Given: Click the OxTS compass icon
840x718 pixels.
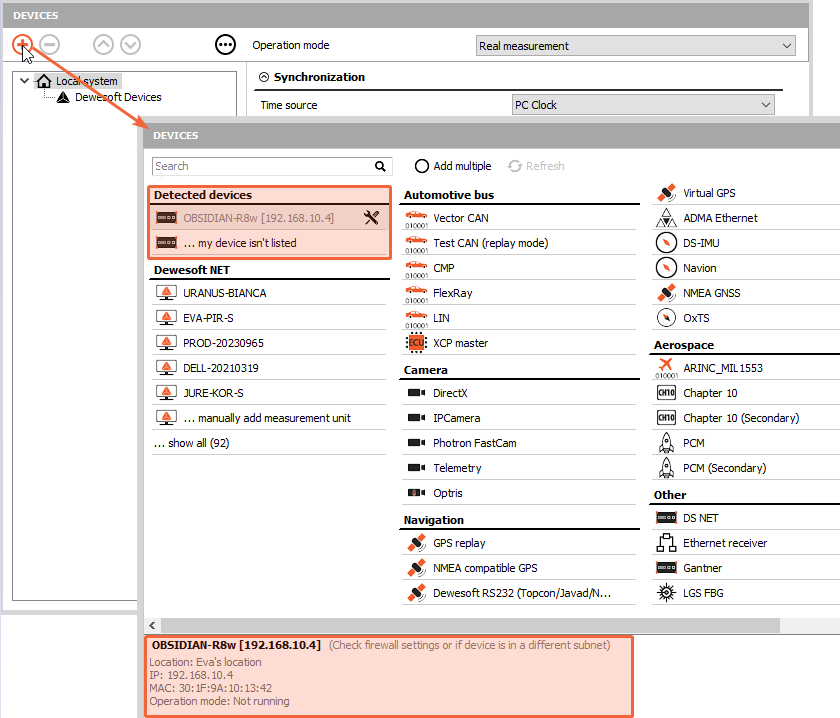Looking at the screenshot, I should (x=666, y=318).
